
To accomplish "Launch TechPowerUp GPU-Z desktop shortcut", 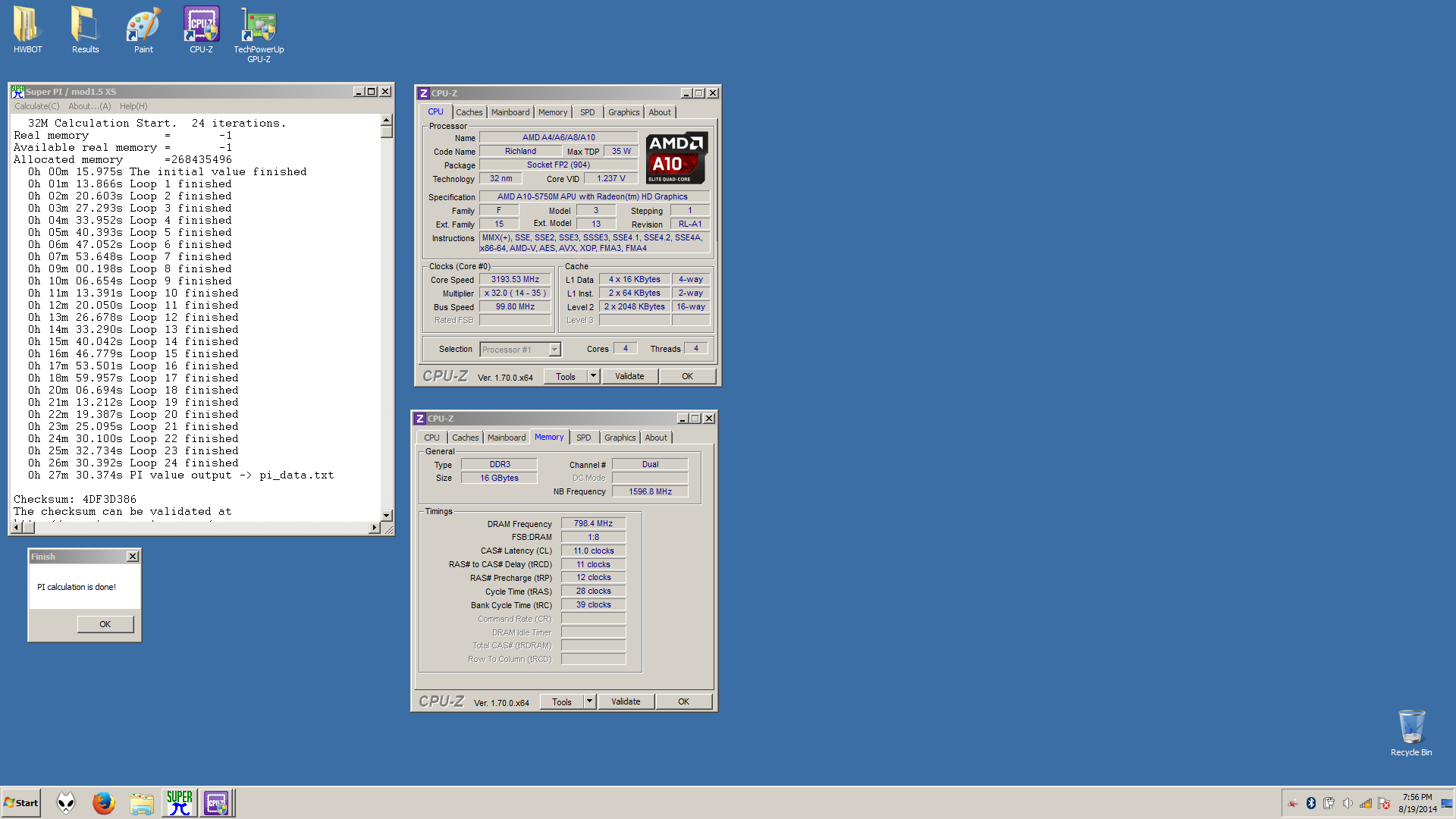I will [x=259, y=35].
